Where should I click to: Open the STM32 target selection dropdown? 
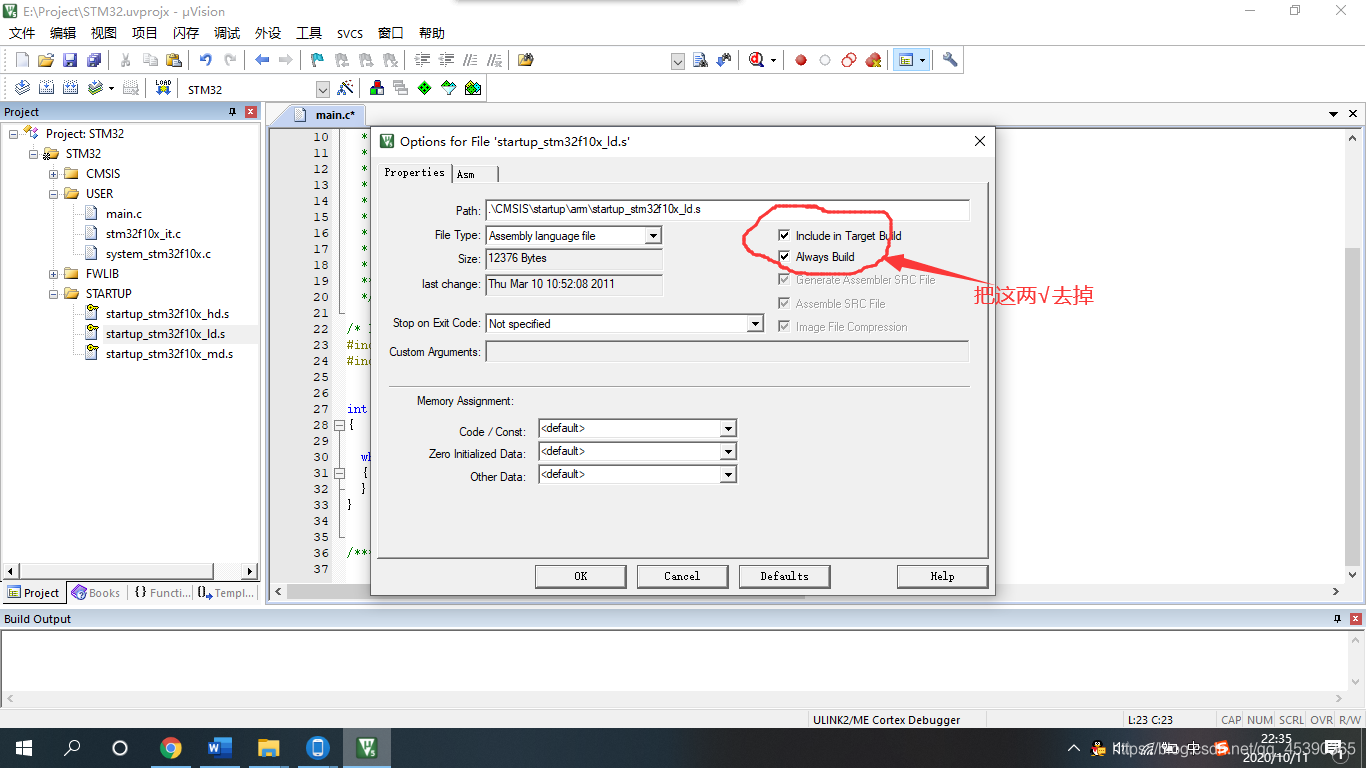click(x=322, y=89)
